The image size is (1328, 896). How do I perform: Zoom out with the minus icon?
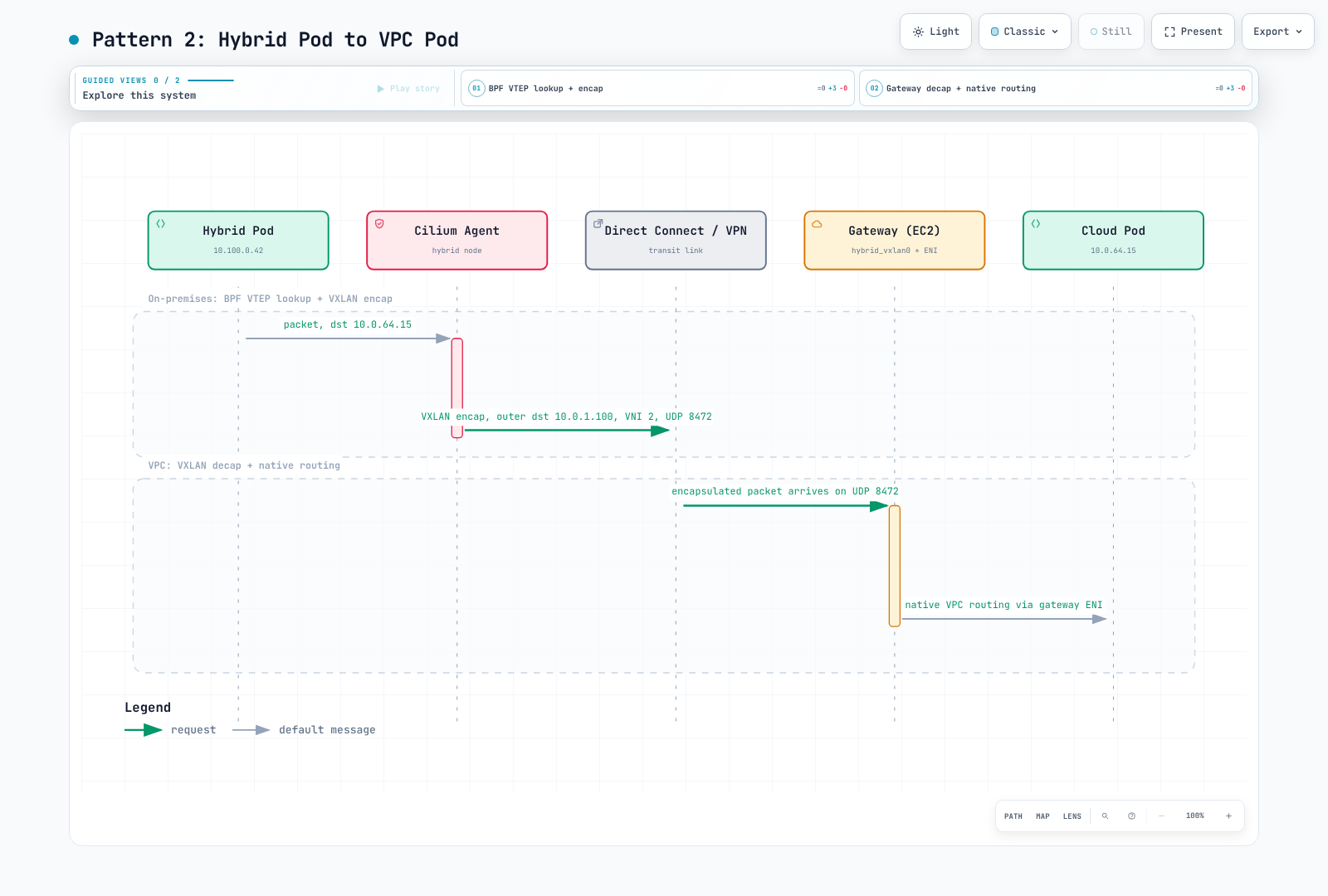[1161, 816]
